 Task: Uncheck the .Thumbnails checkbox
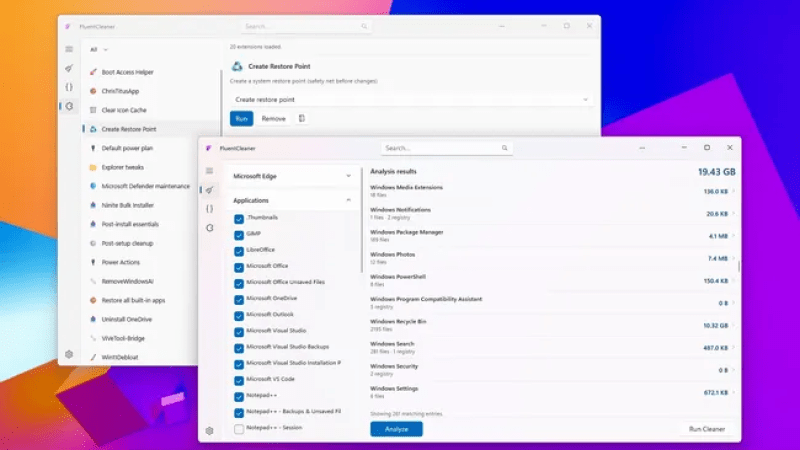point(239,219)
